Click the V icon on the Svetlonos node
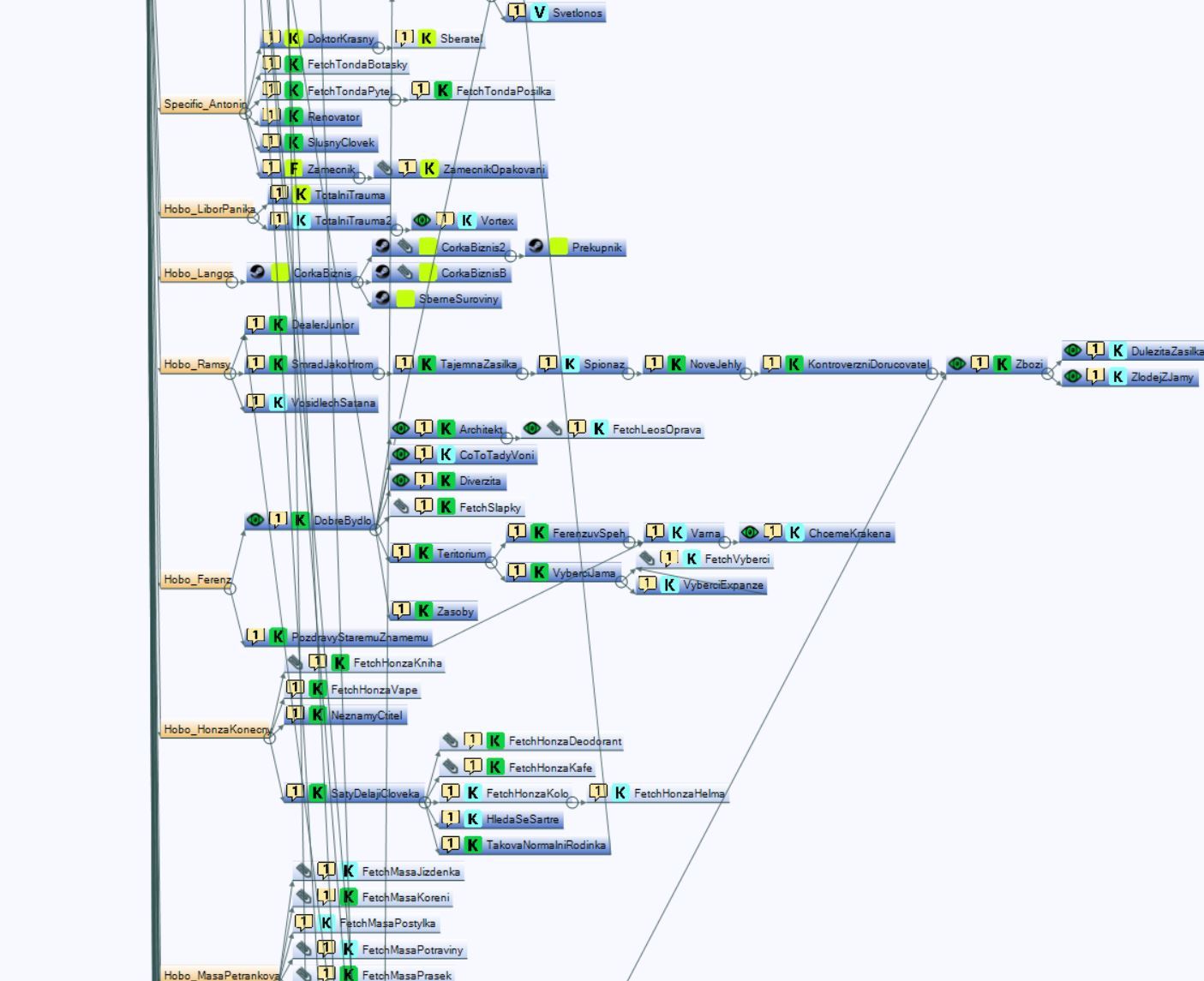The image size is (1204, 981). [539, 13]
